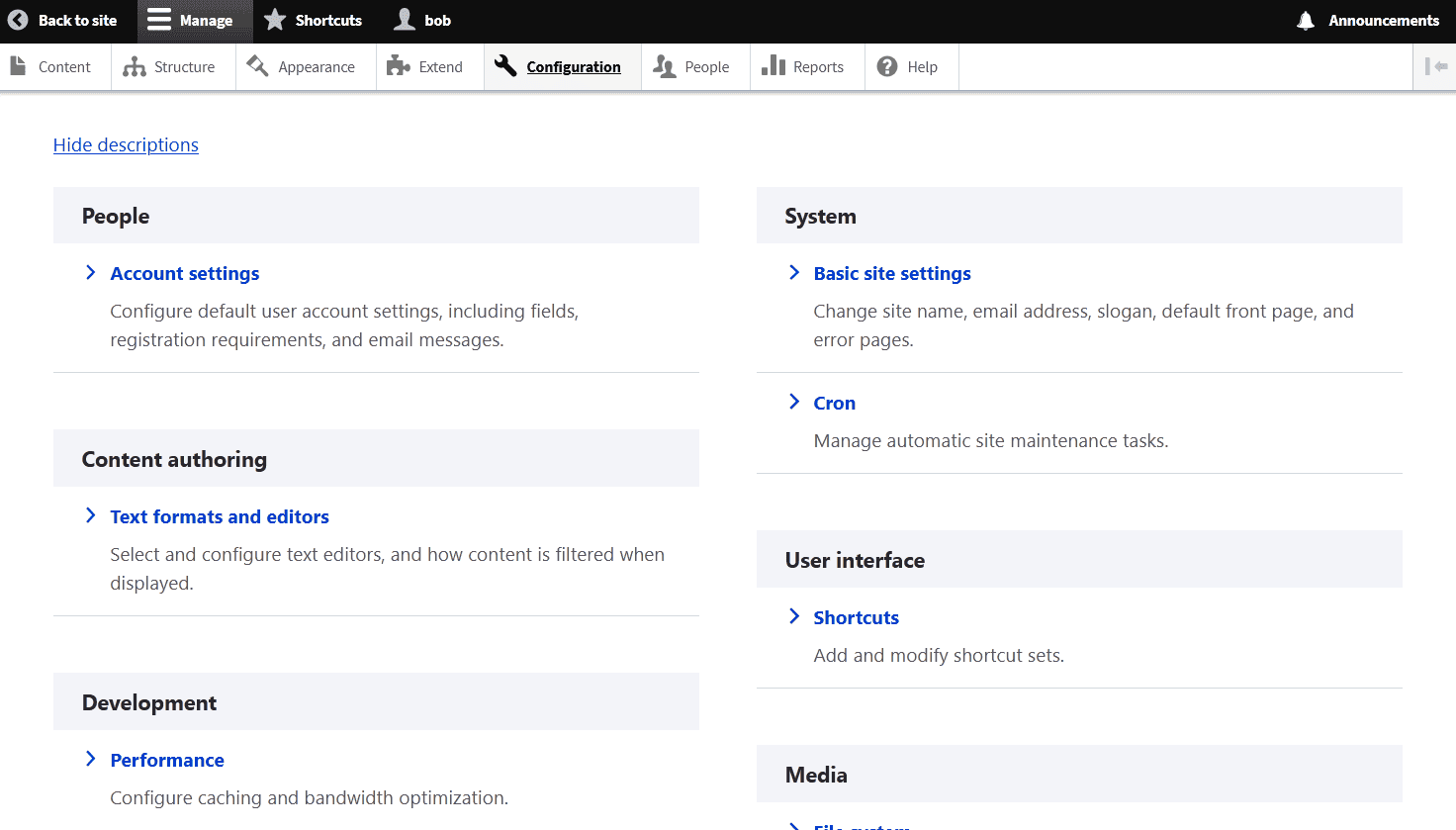Click the Back to site arrow icon

[x=18, y=20]
